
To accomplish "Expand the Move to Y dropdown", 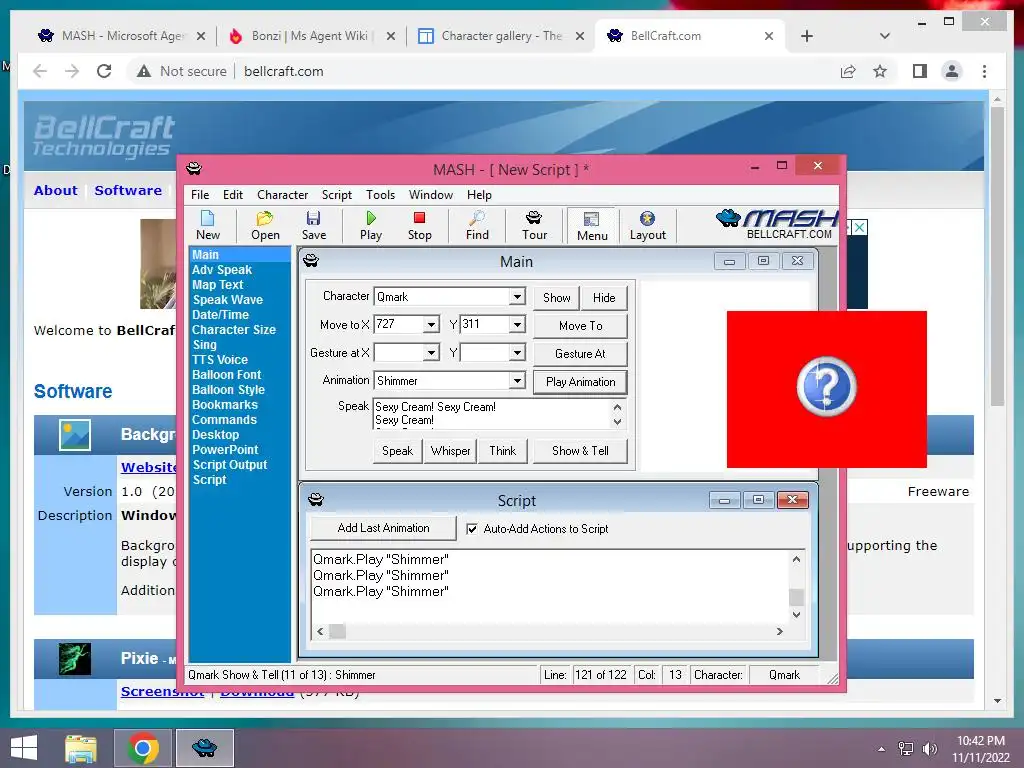I will (x=517, y=325).
